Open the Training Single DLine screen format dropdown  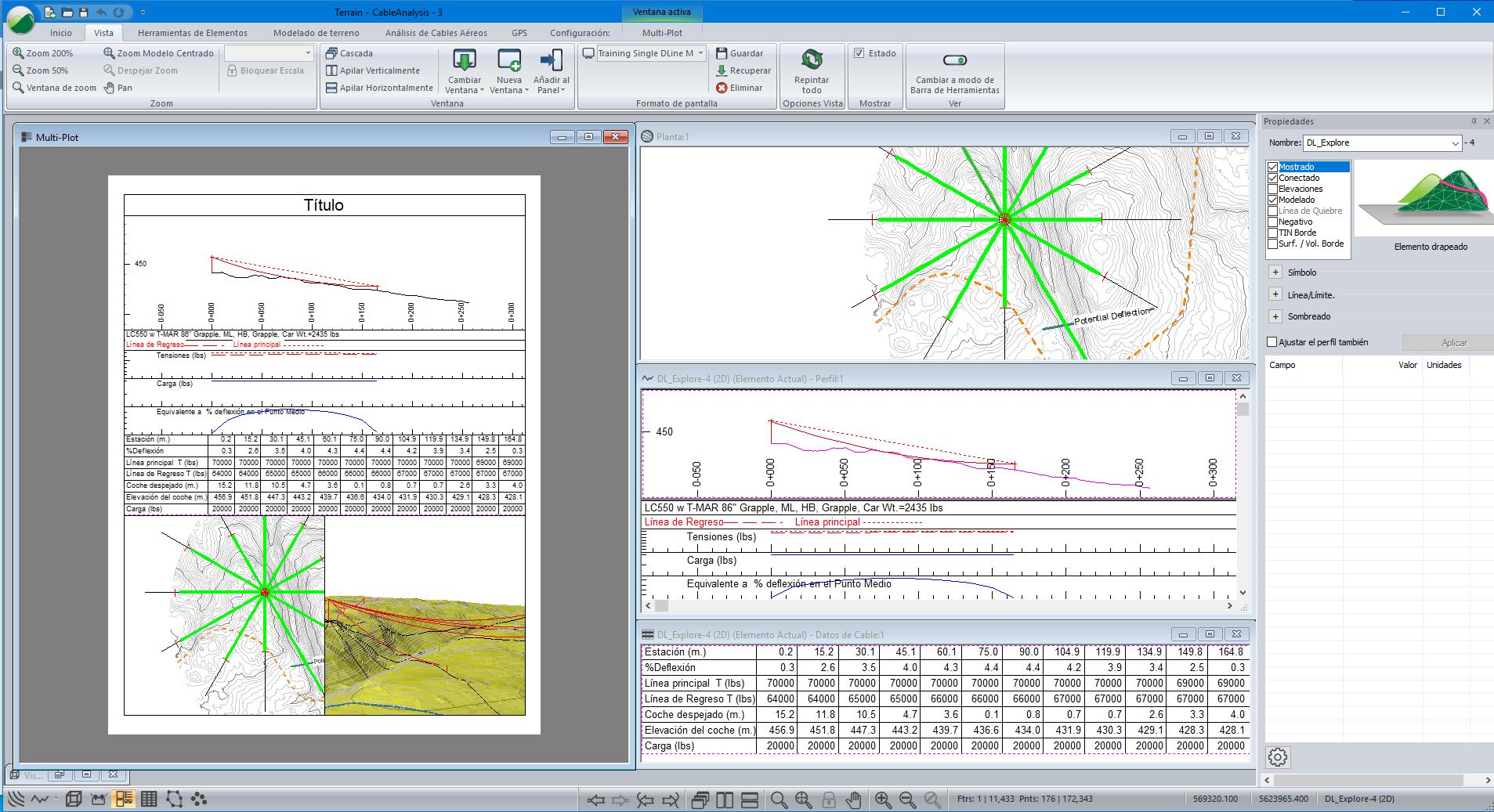700,53
